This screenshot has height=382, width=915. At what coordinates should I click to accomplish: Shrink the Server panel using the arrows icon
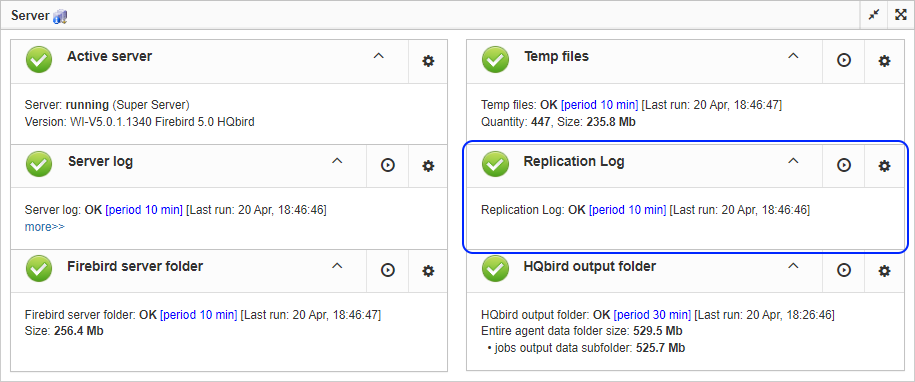(874, 15)
